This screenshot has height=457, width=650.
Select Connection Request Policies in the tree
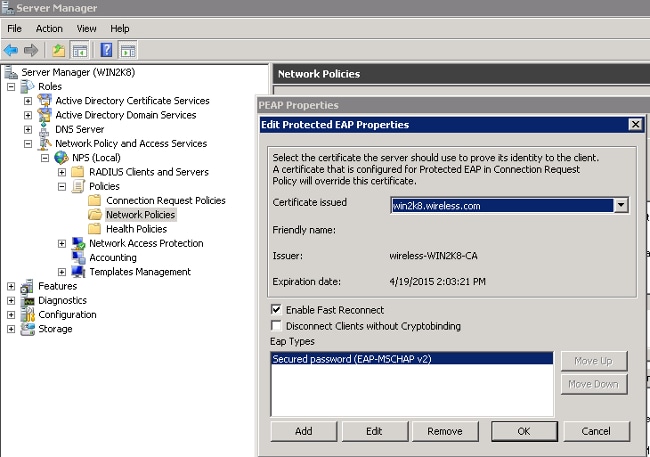pos(165,201)
